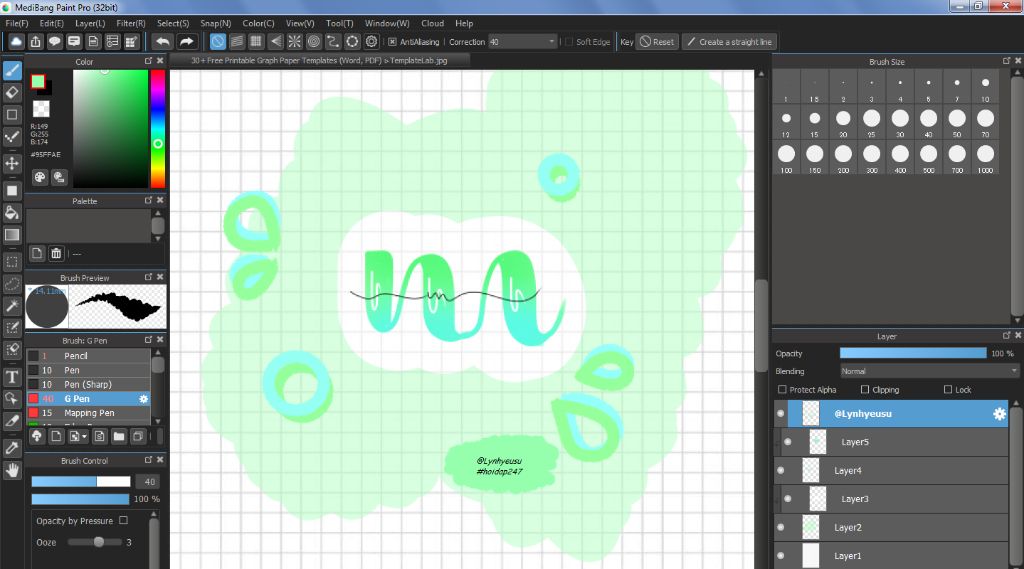The height and width of the screenshot is (569, 1024).
Task: Enable the Clipping checkbox
Action: pos(865,389)
